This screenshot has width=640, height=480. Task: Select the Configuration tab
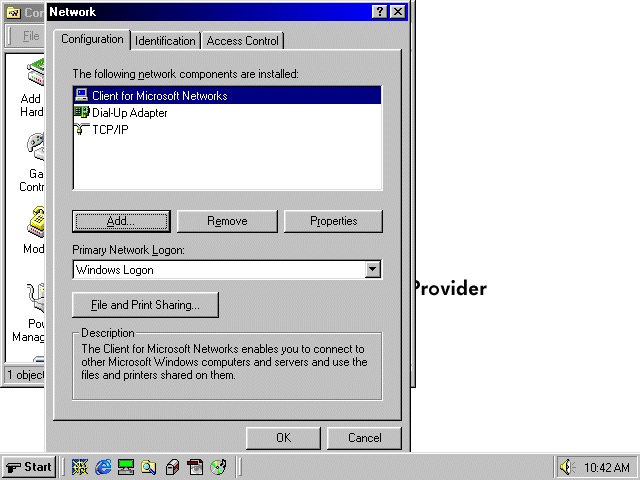point(92,39)
